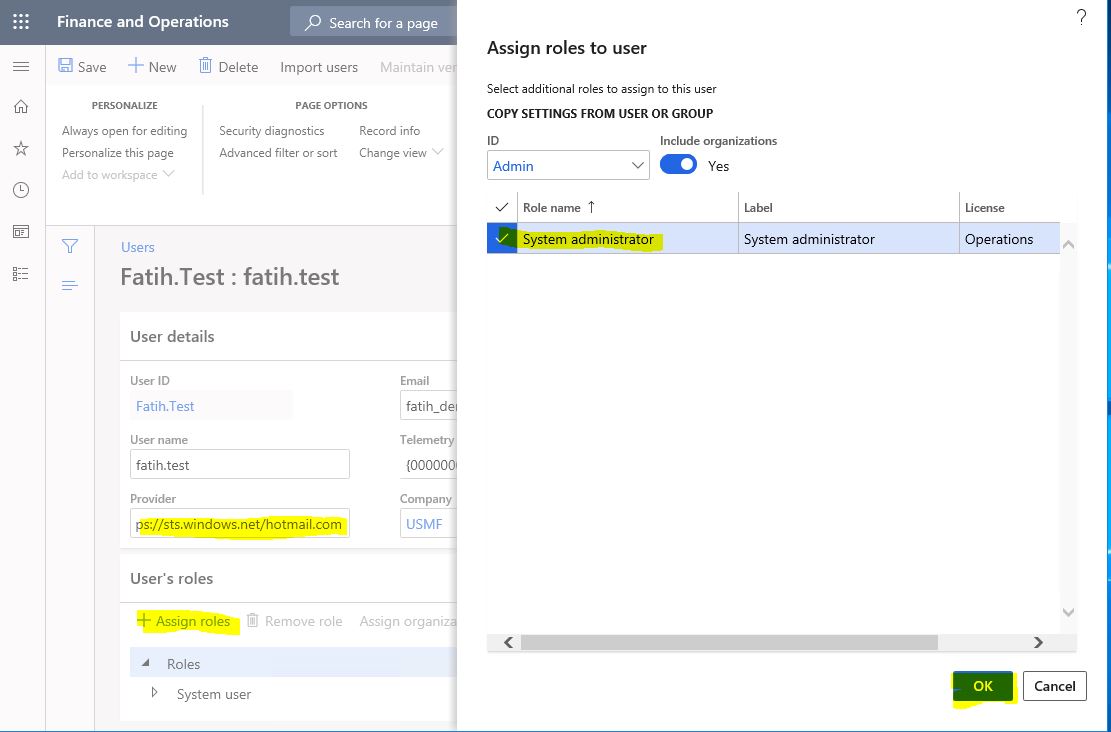Screen dimensions: 1111x732
Task: Click the Users breadcrumb link
Action: (137, 247)
